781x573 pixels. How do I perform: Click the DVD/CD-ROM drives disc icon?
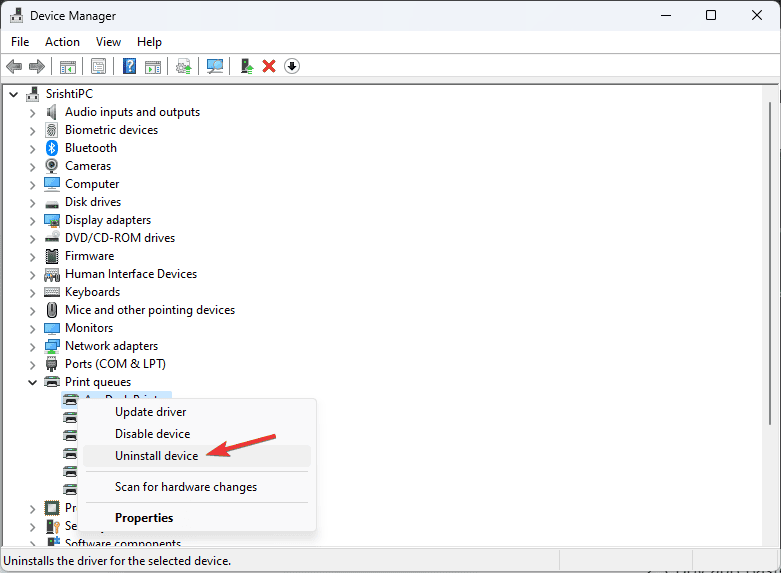tap(52, 238)
